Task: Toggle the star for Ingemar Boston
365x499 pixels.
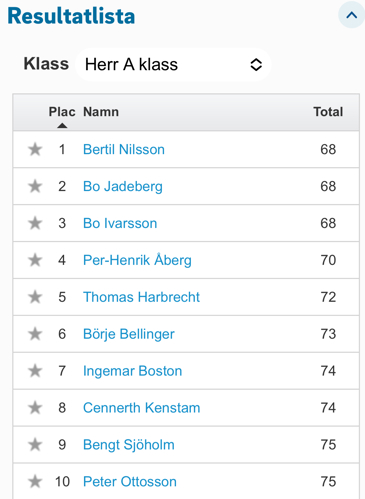Action: pyautogui.click(x=35, y=371)
